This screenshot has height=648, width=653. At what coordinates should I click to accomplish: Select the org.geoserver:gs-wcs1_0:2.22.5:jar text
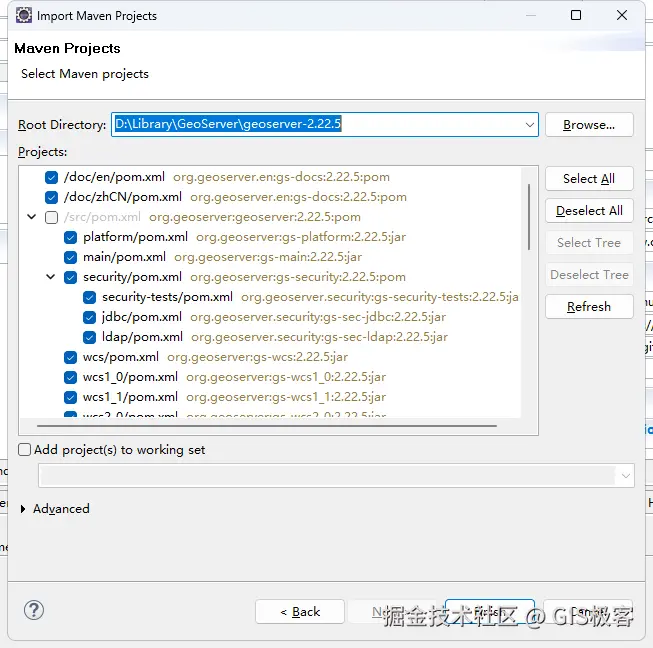click(286, 377)
